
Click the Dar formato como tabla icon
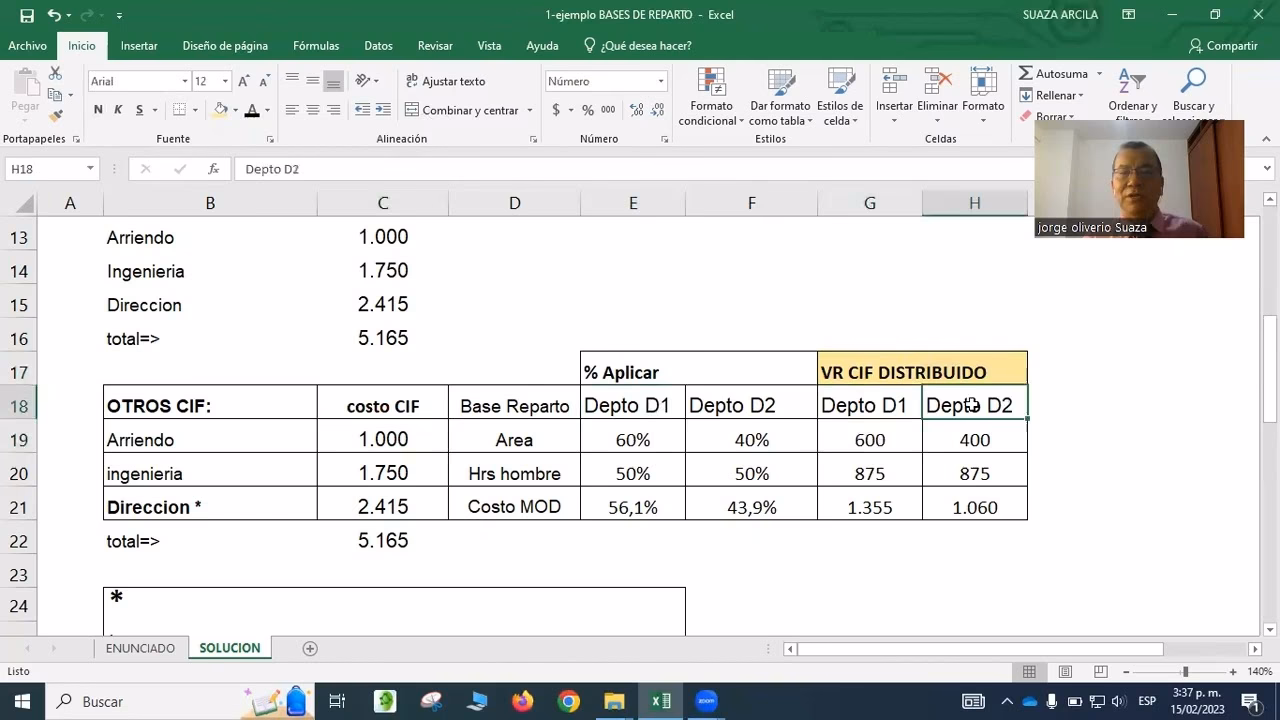[x=780, y=90]
